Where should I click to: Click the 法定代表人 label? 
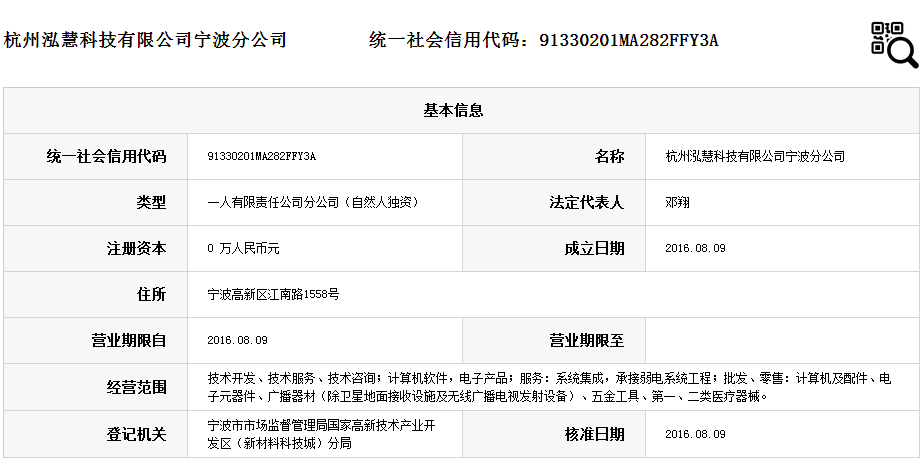(x=586, y=203)
